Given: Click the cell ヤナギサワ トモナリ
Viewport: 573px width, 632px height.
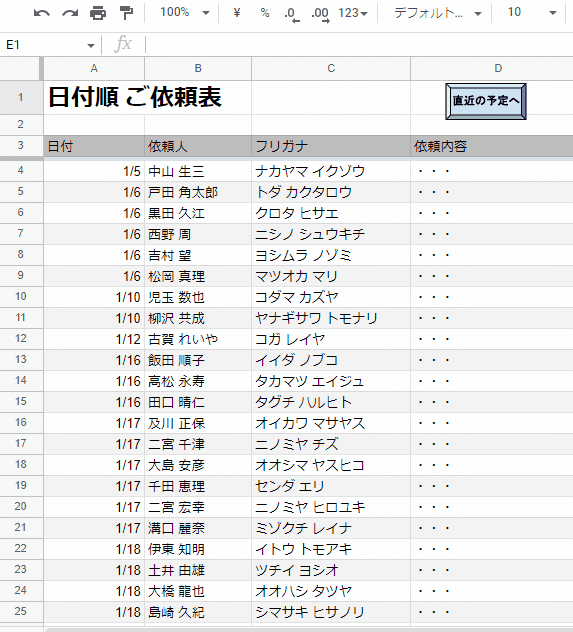Looking at the screenshot, I should tap(331, 318).
